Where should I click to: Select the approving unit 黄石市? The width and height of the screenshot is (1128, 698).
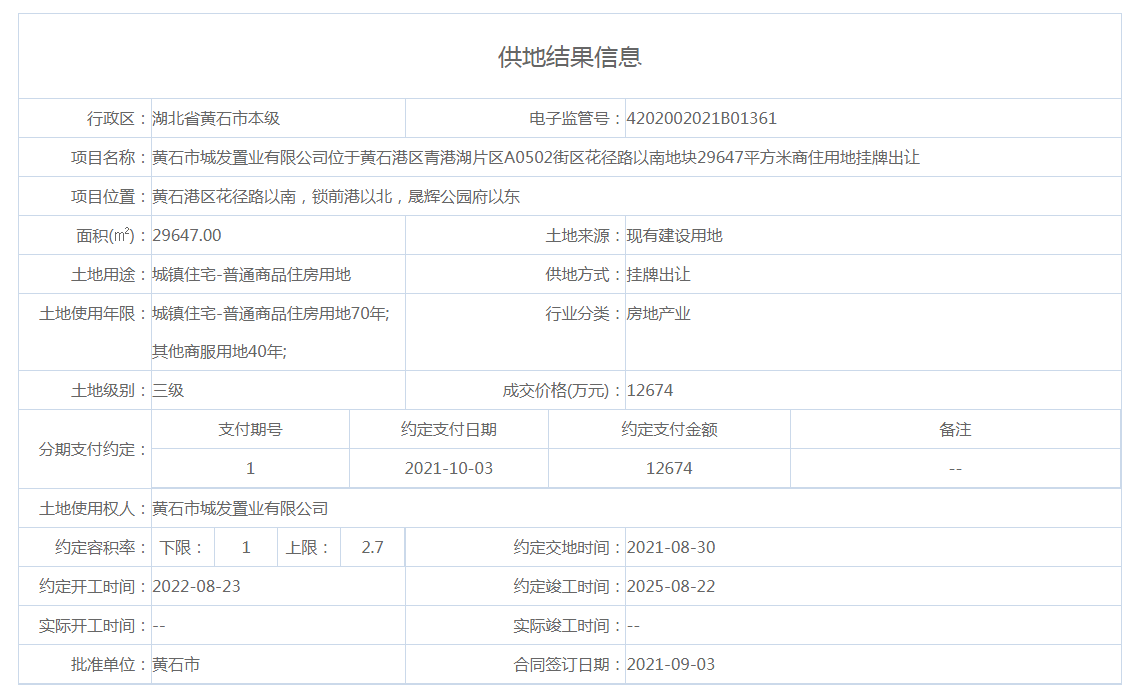click(176, 665)
